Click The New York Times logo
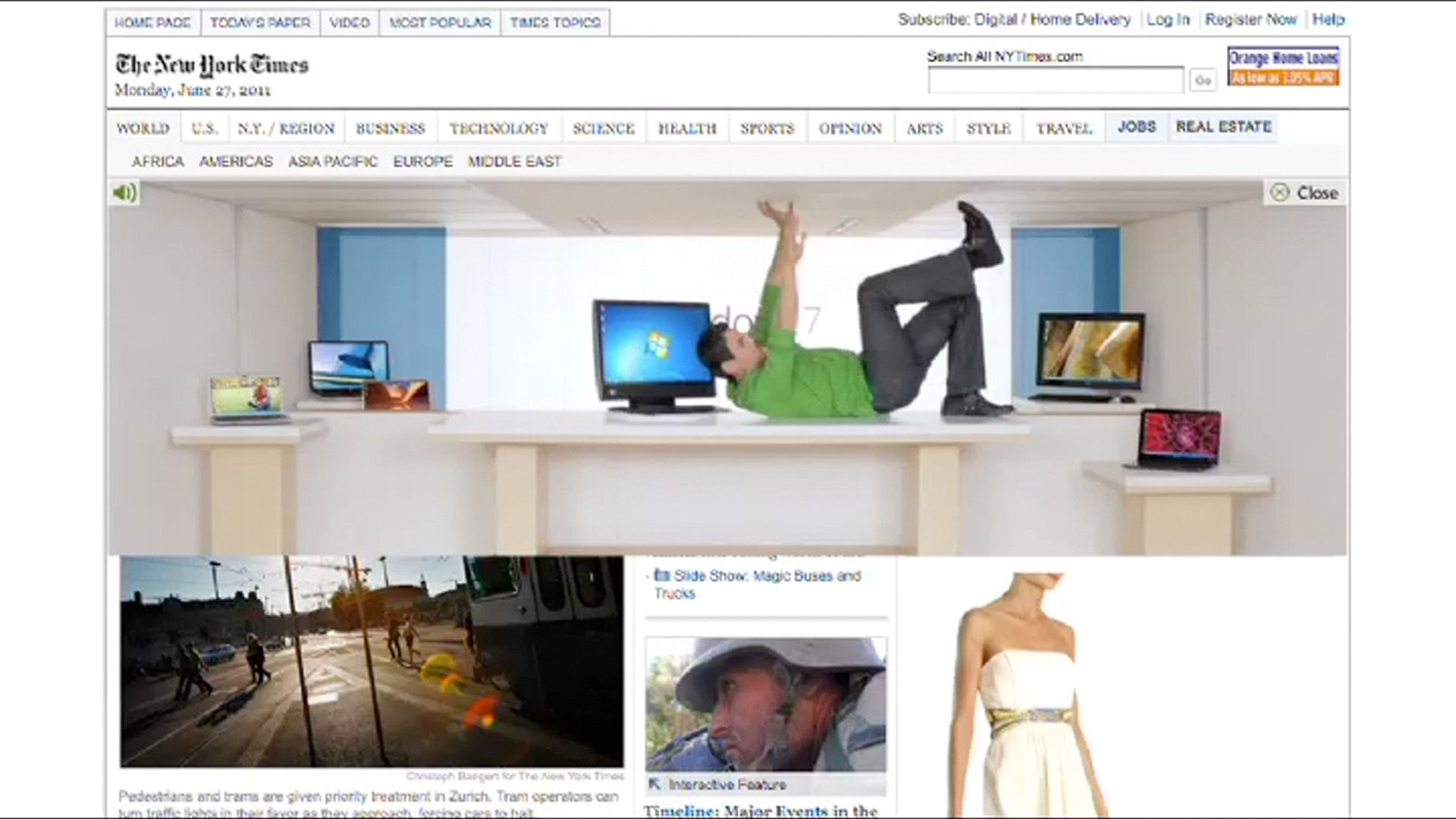 (x=212, y=65)
